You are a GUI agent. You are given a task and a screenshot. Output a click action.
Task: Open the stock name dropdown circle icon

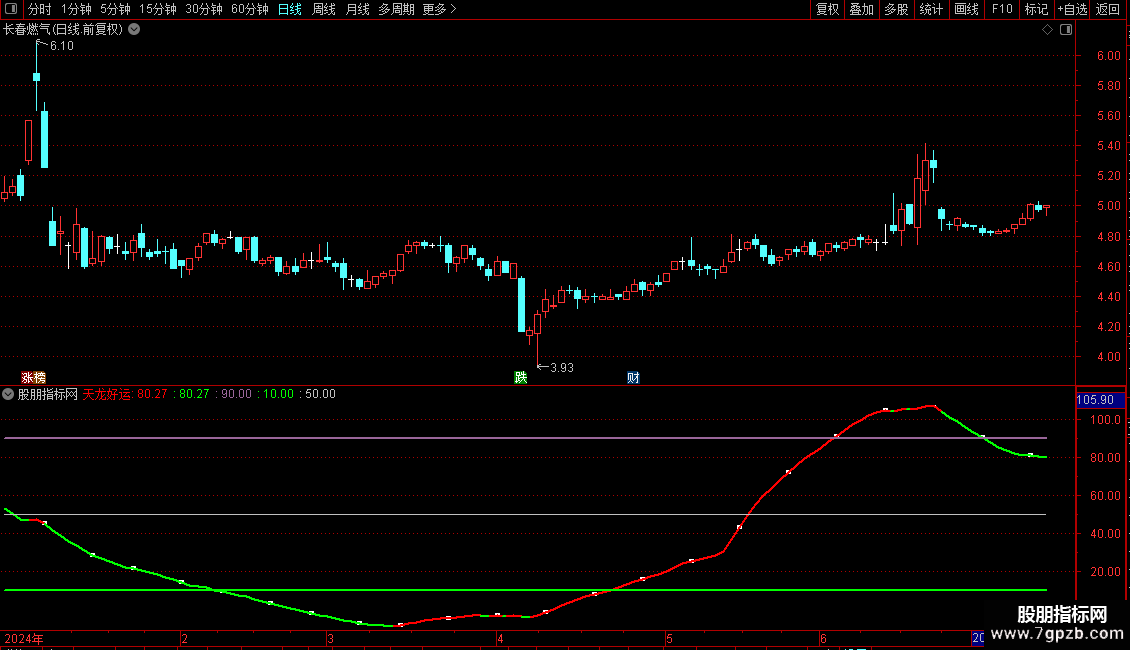[x=134, y=30]
